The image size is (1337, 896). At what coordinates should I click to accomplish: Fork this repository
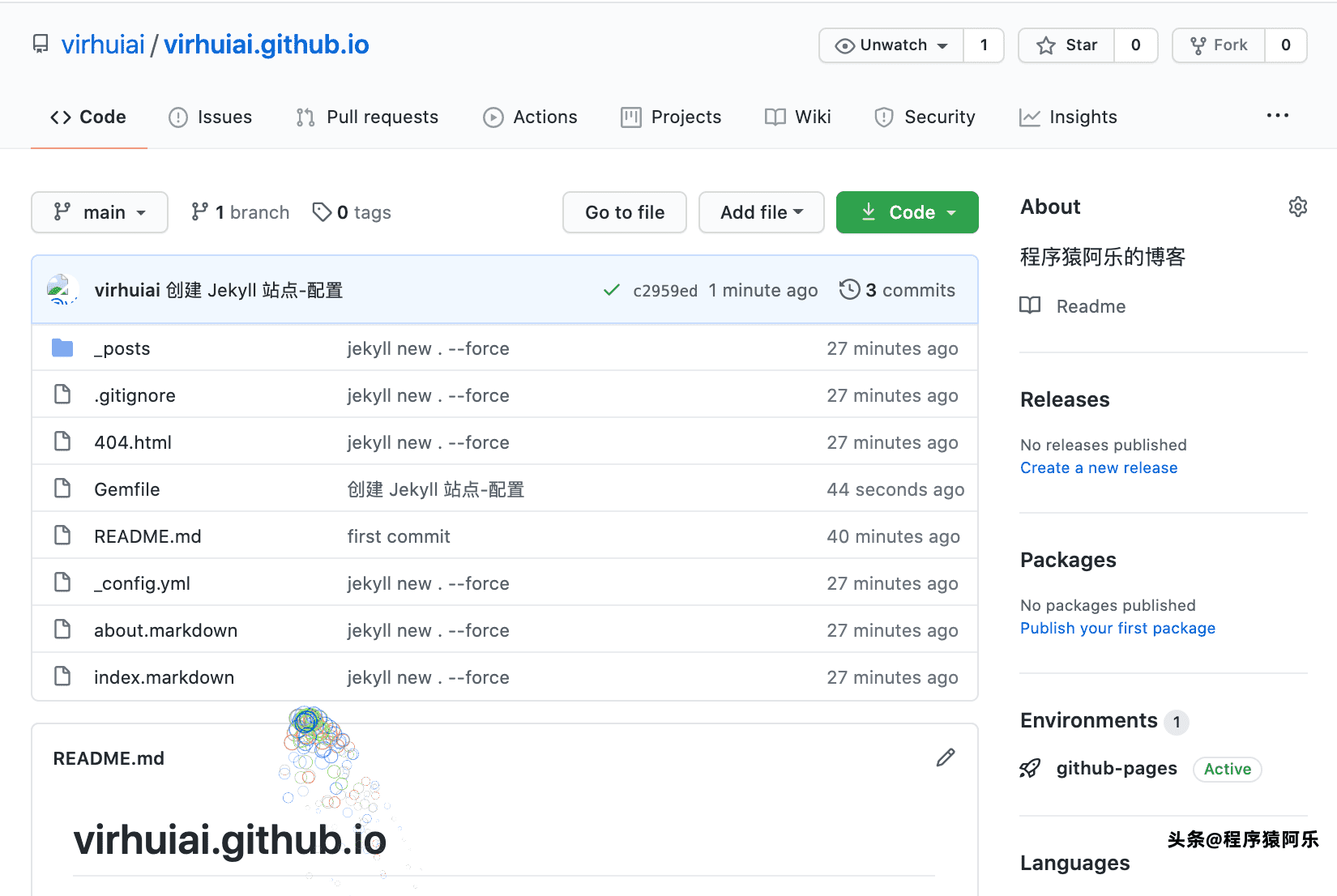(x=1218, y=45)
